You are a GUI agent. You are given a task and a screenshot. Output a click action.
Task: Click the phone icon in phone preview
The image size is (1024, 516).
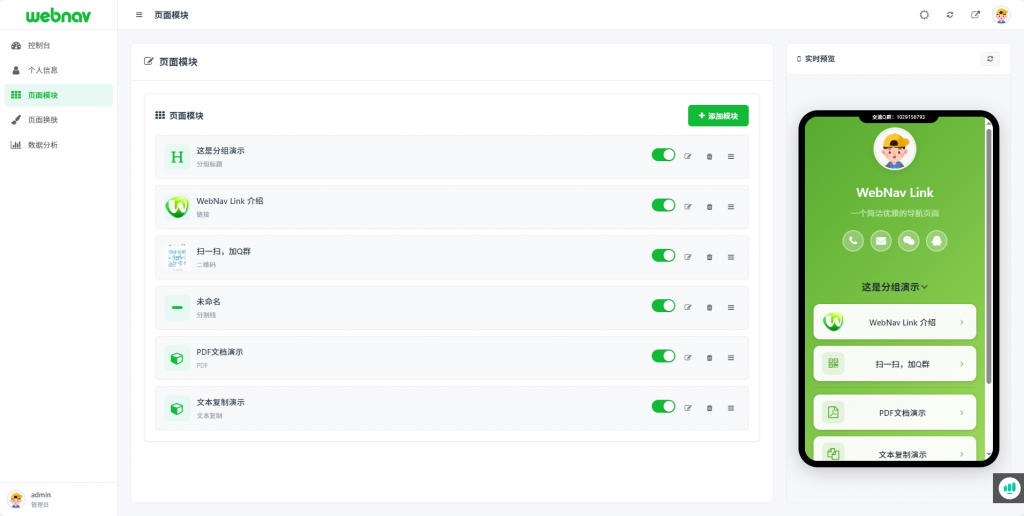pos(853,240)
